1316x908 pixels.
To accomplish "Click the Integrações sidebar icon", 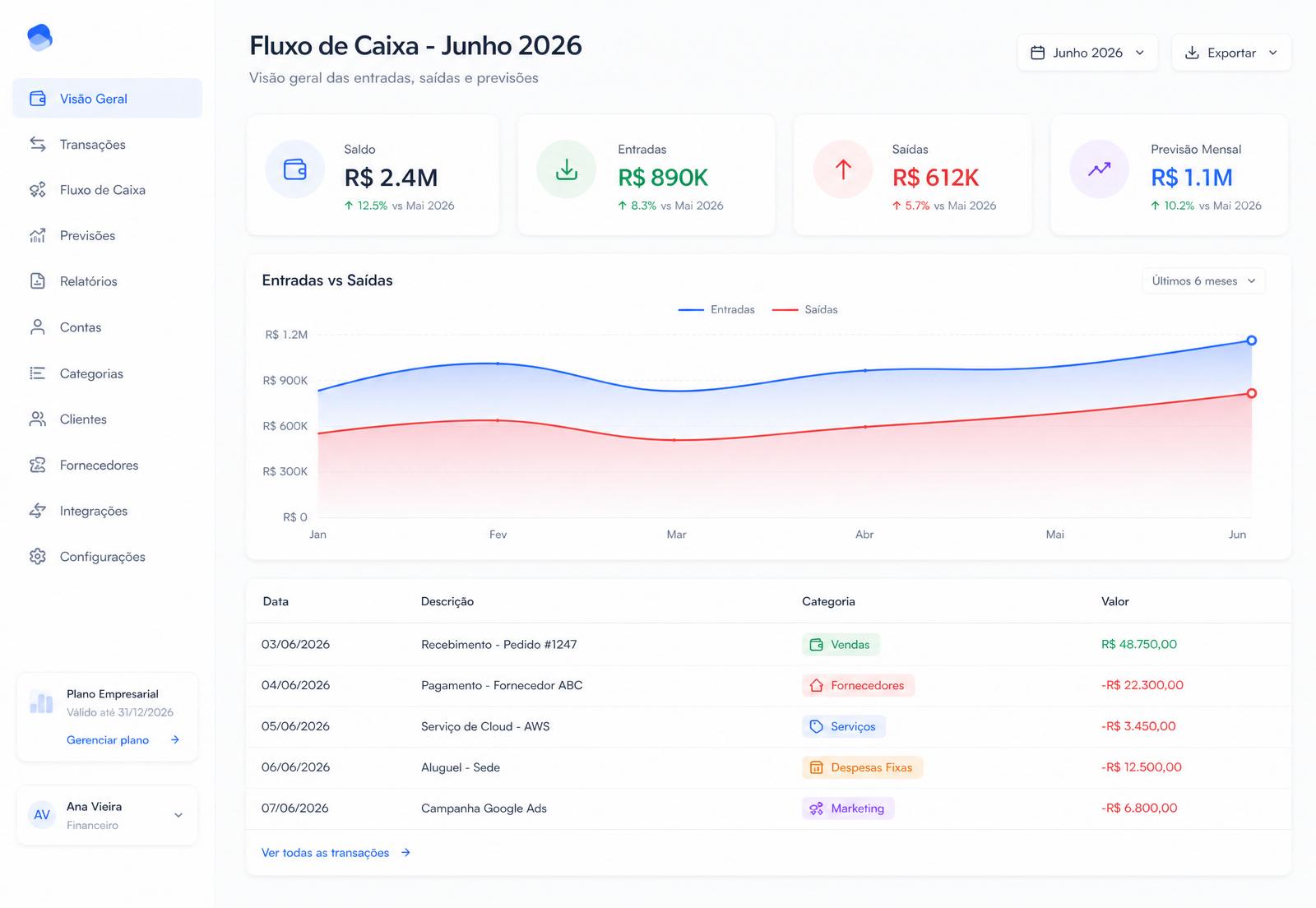I will point(38,511).
